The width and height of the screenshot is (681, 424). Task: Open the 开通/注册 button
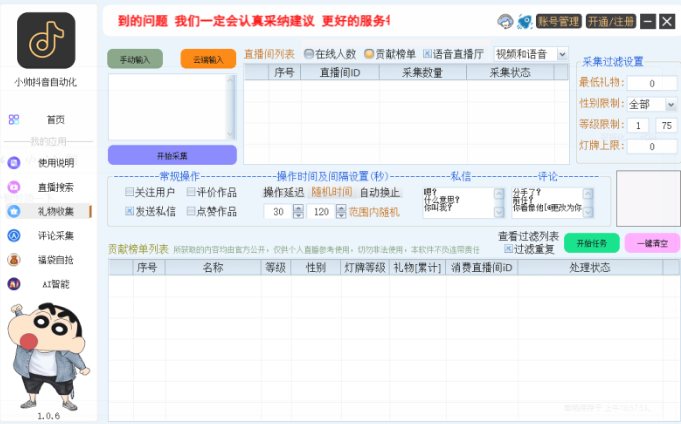coord(611,21)
